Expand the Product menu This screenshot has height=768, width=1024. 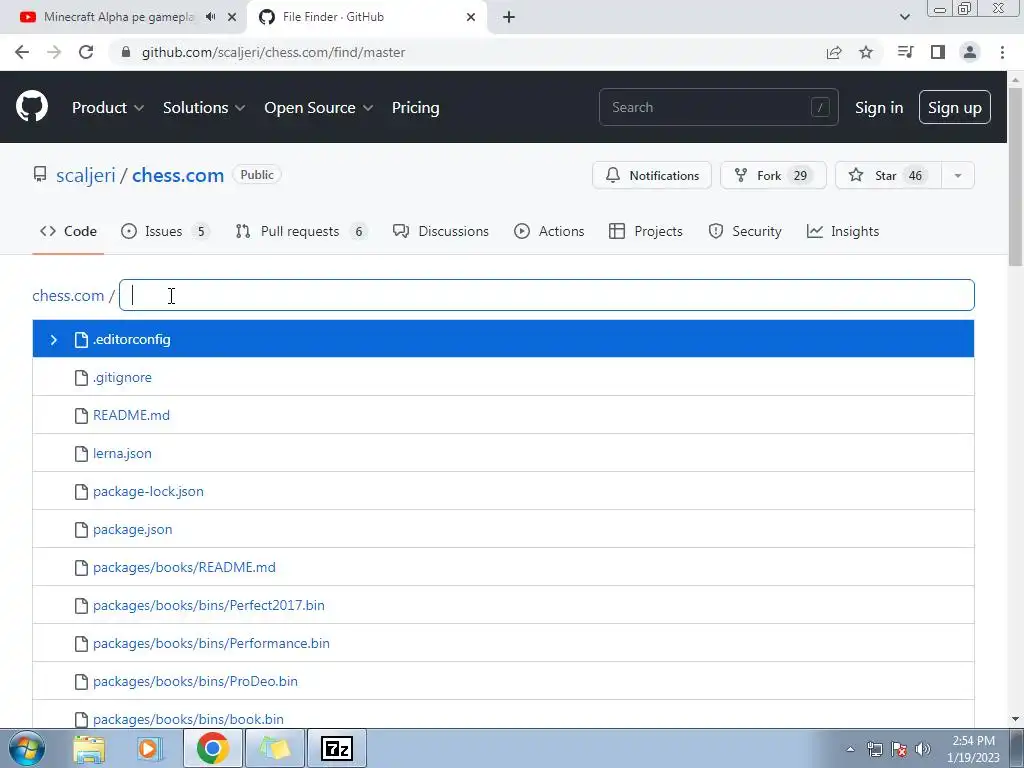[108, 108]
